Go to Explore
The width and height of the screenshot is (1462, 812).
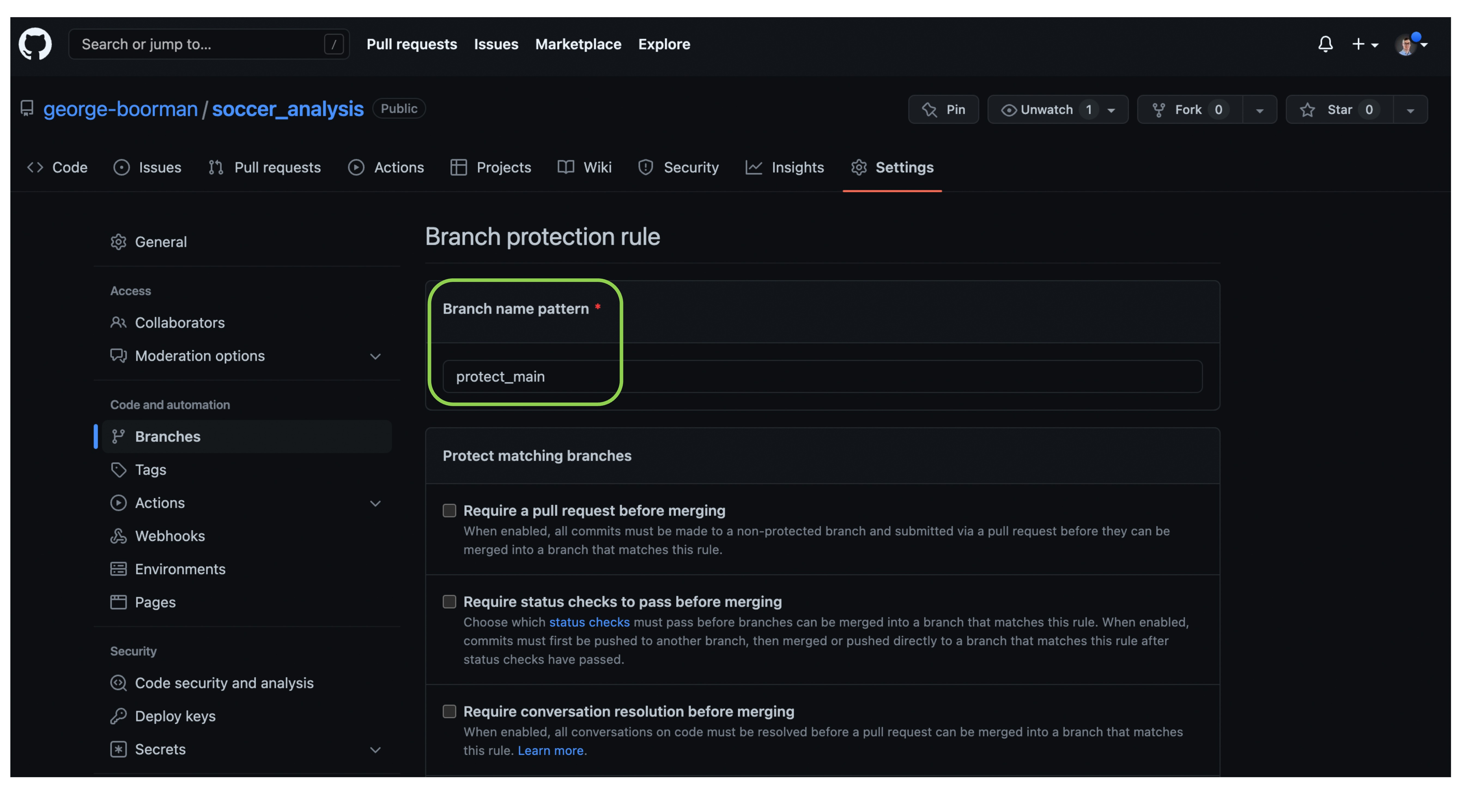[x=664, y=44]
